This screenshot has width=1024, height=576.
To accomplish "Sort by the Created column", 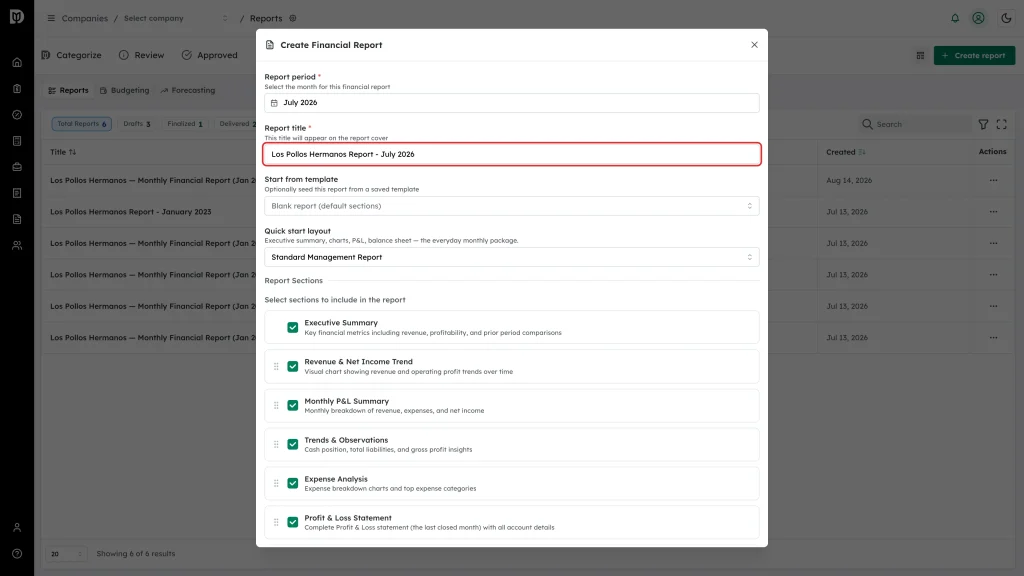I will click(846, 152).
